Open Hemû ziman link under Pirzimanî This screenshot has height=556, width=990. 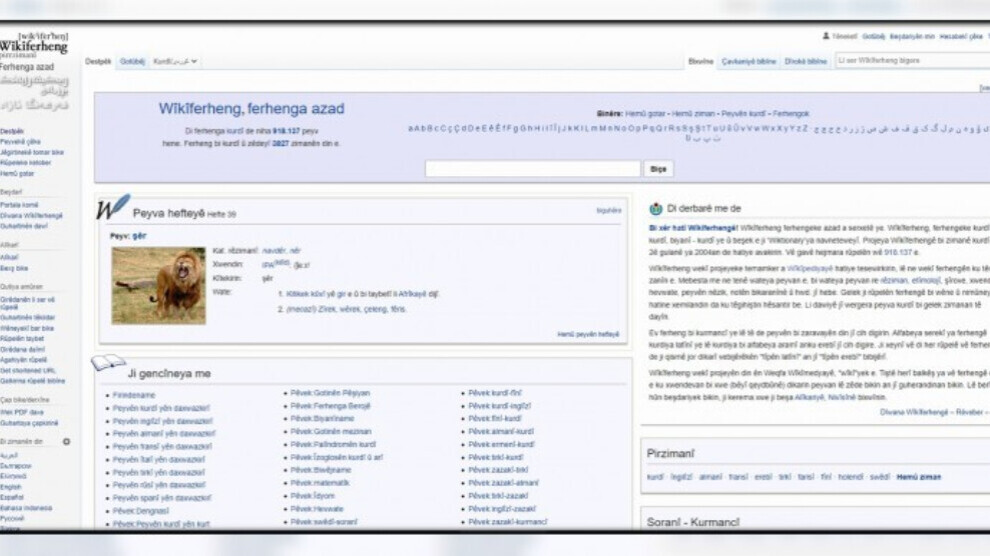click(918, 477)
